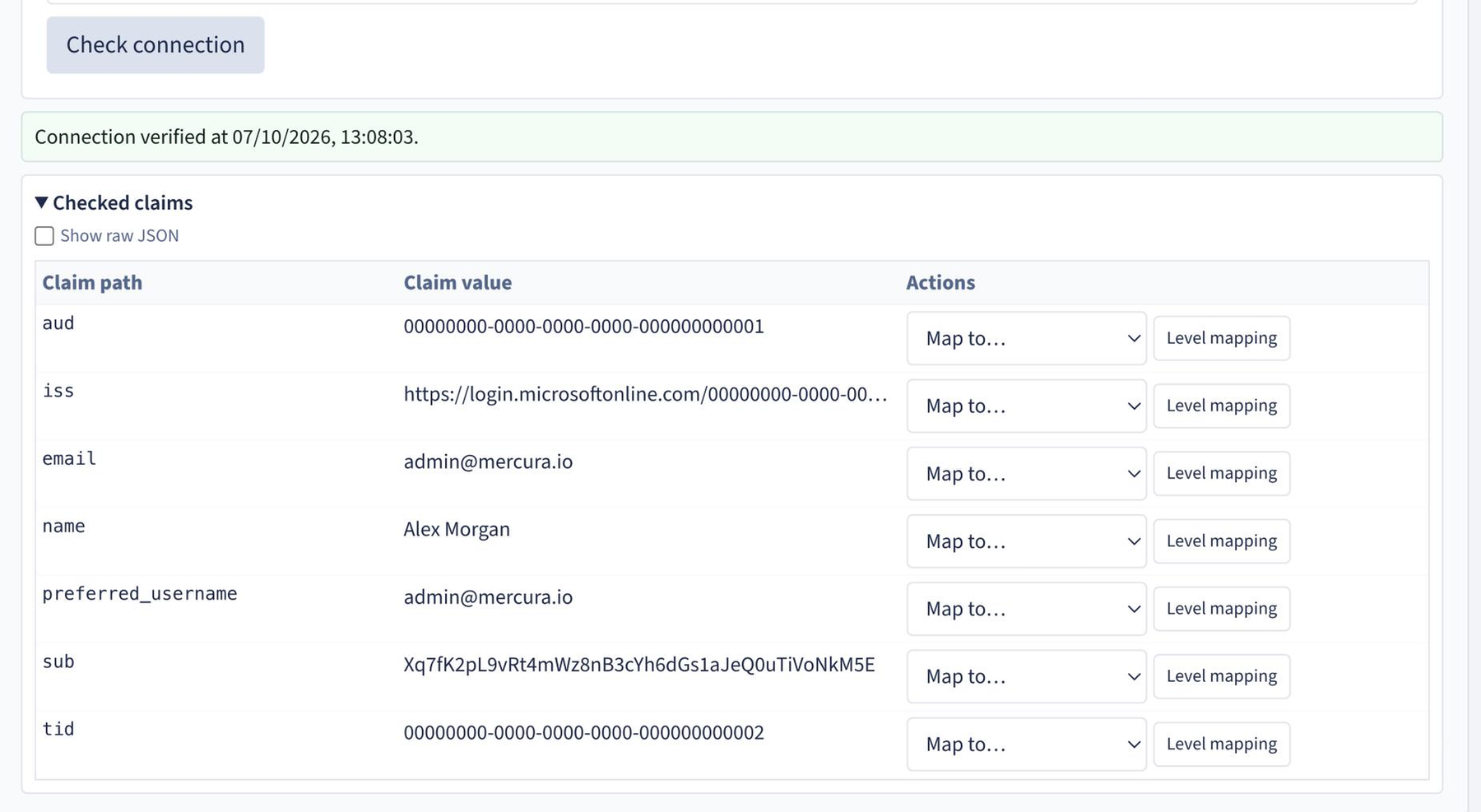Click Level mapping for the aud claim
Screen dimensions: 1481x812
[x=1221, y=338]
